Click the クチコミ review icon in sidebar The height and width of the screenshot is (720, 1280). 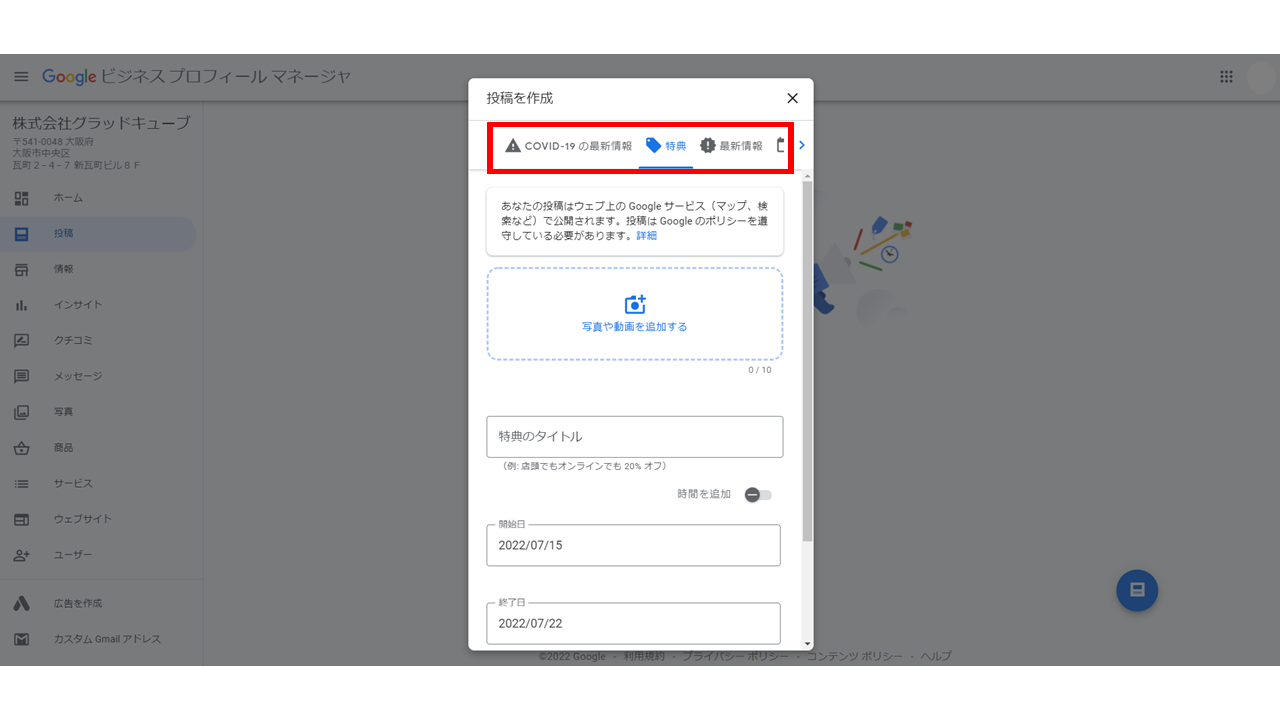pos(21,341)
